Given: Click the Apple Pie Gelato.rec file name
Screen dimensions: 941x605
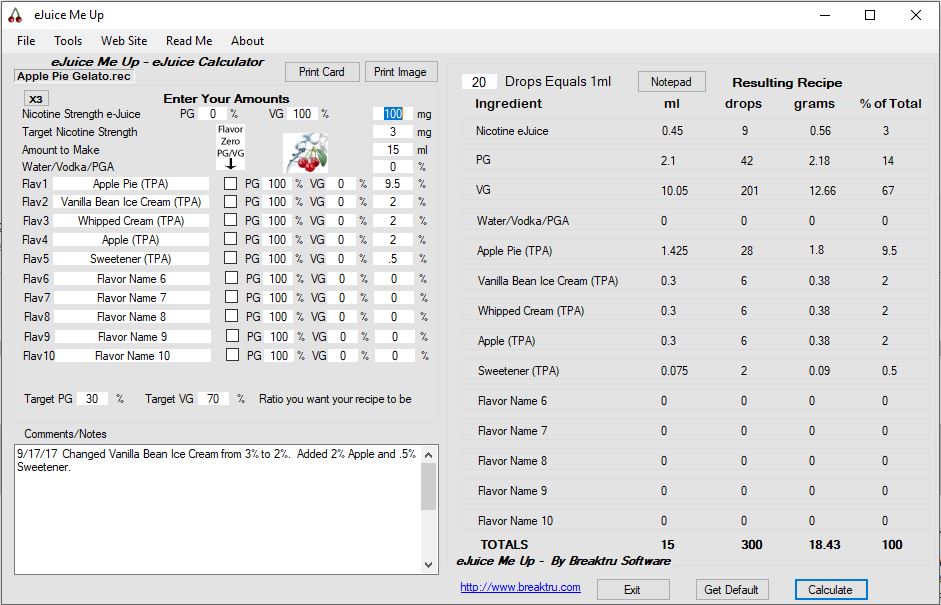Looking at the screenshot, I should pyautogui.click(x=74, y=76).
